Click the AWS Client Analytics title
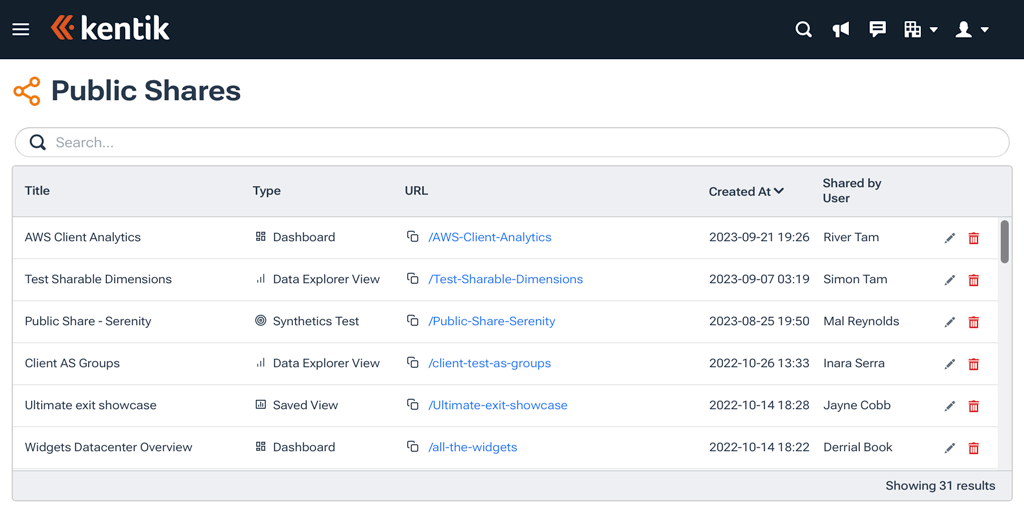The height and width of the screenshot is (512, 1024). point(83,237)
